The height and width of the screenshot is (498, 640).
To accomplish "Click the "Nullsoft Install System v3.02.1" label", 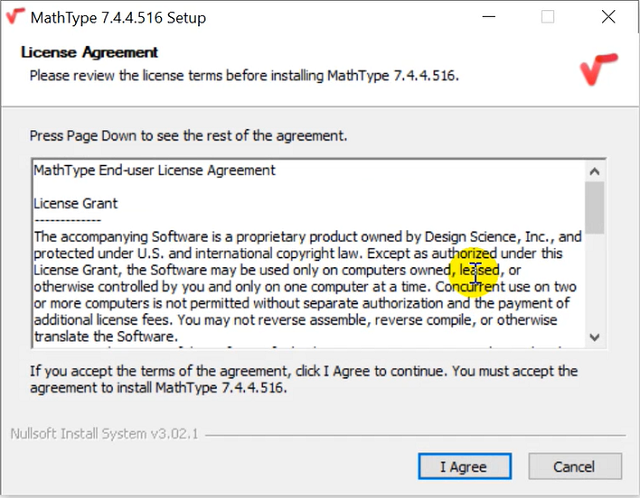I will pyautogui.click(x=105, y=434).
